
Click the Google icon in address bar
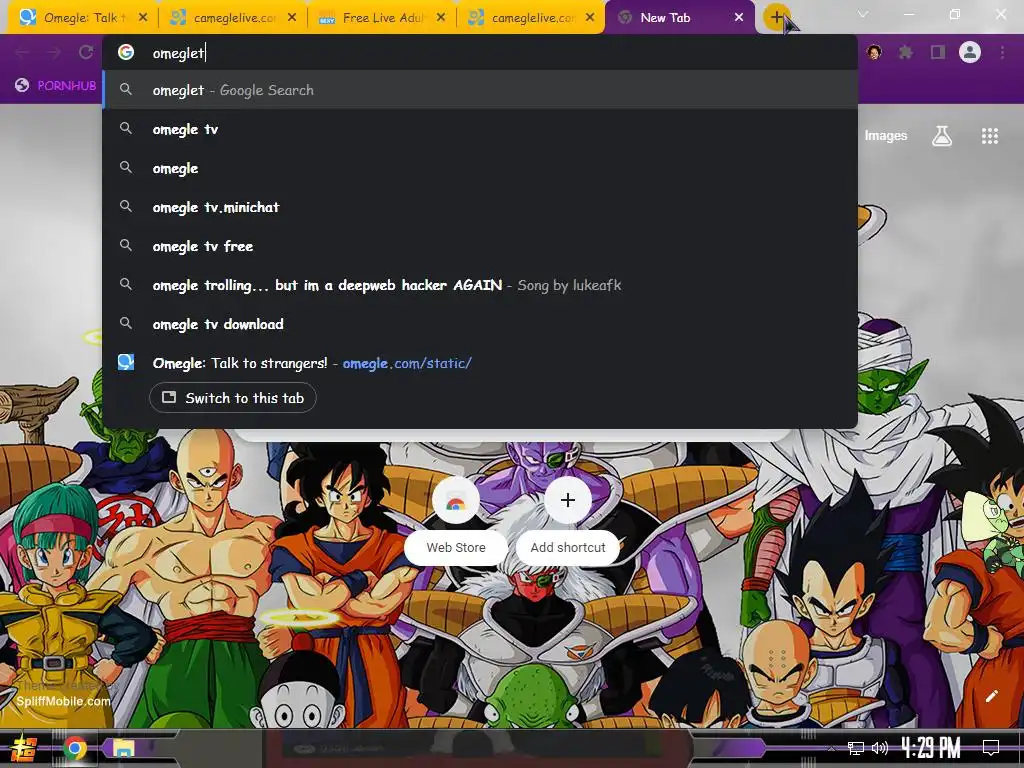pyautogui.click(x=126, y=52)
